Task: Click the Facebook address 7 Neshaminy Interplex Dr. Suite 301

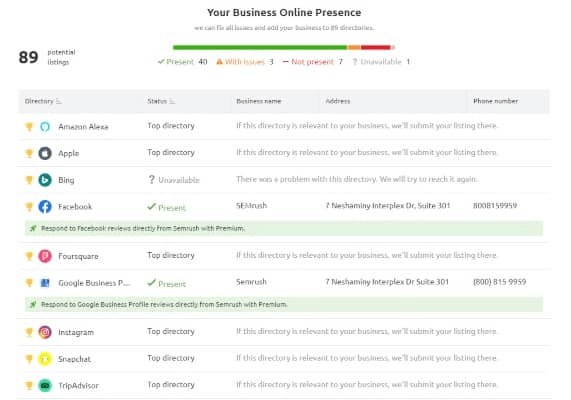Action: 387,205
